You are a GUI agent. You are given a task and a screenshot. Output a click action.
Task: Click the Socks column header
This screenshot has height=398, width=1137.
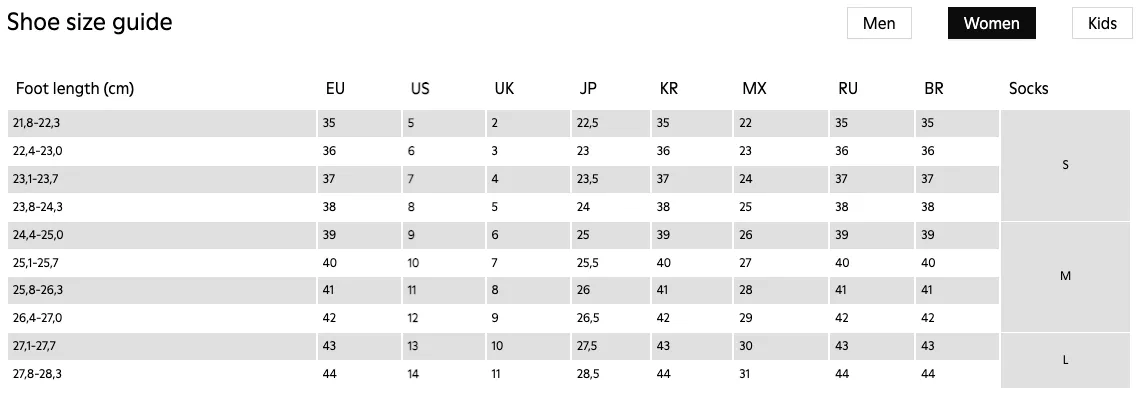coord(1028,88)
